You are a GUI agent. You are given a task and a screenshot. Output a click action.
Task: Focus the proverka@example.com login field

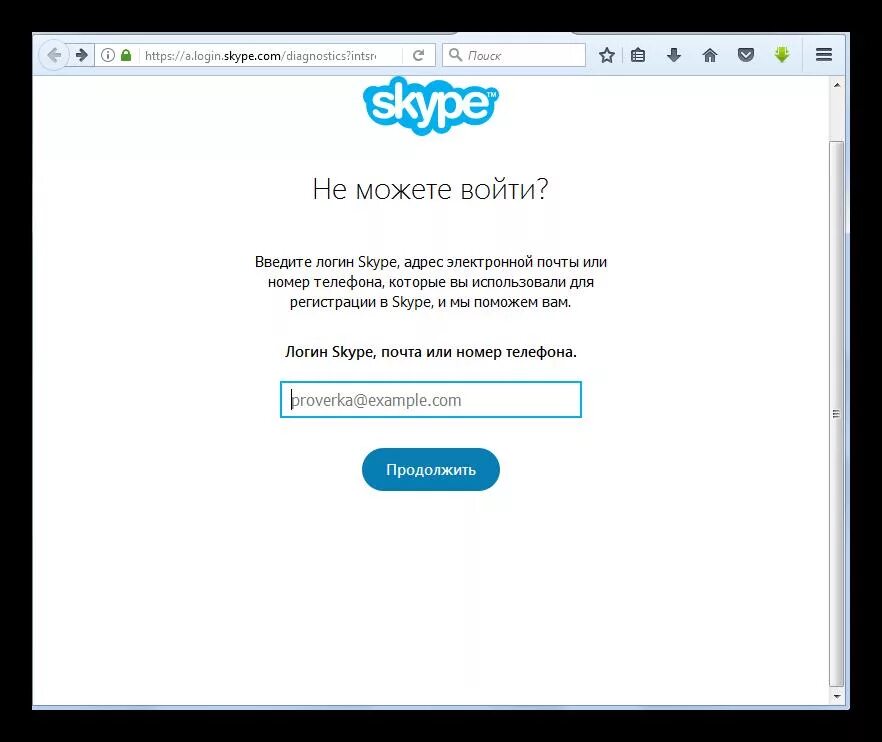pos(431,400)
